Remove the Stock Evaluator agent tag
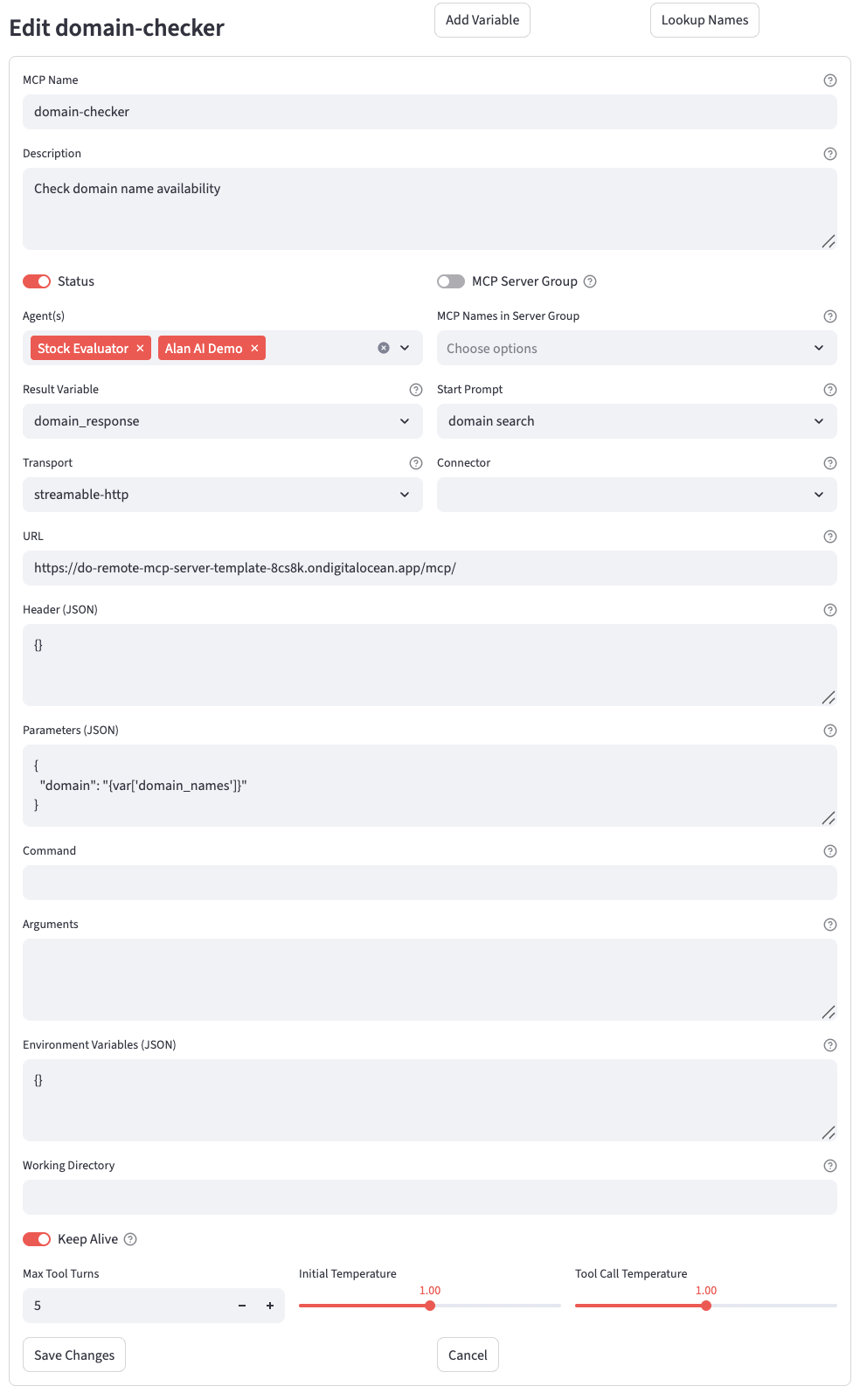 [x=140, y=349]
